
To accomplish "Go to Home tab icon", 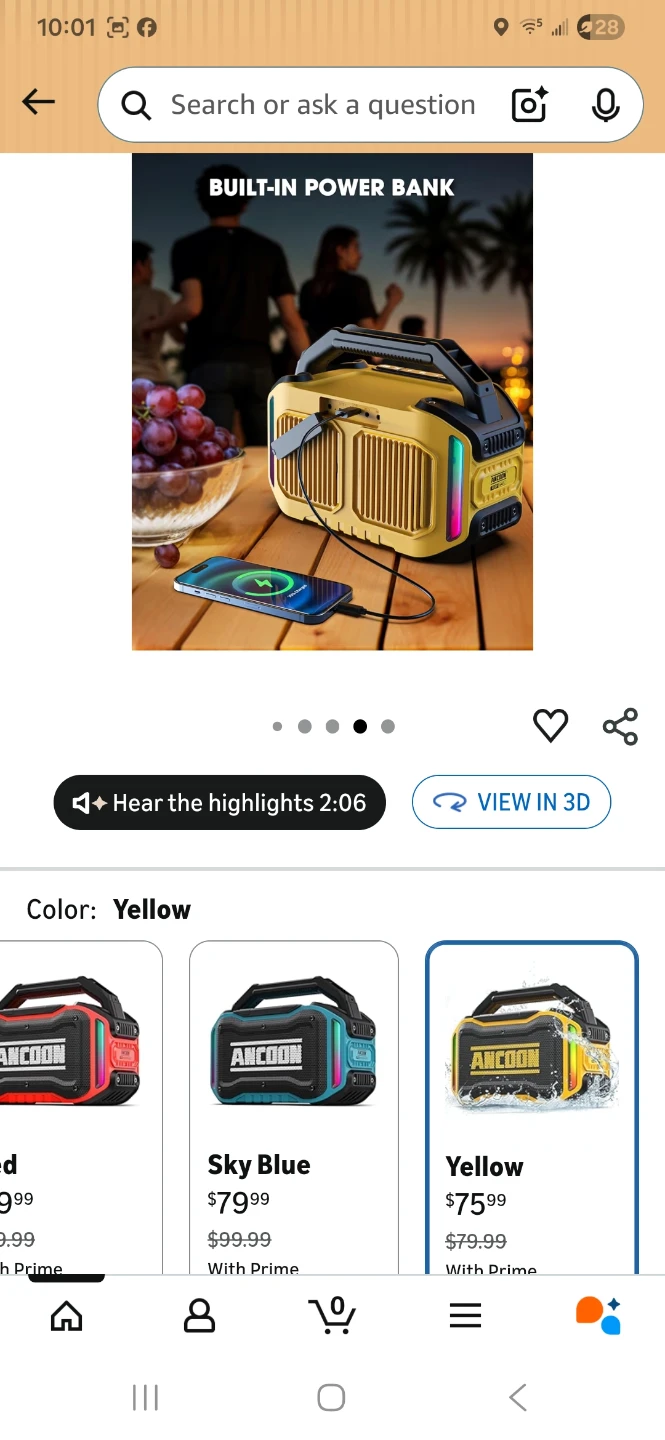I will [x=67, y=1315].
